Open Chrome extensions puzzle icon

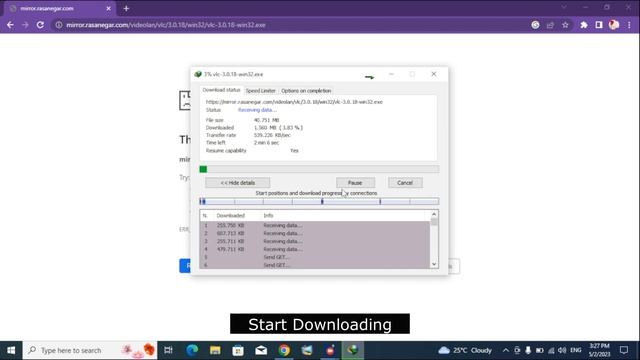pyautogui.click(x=584, y=25)
